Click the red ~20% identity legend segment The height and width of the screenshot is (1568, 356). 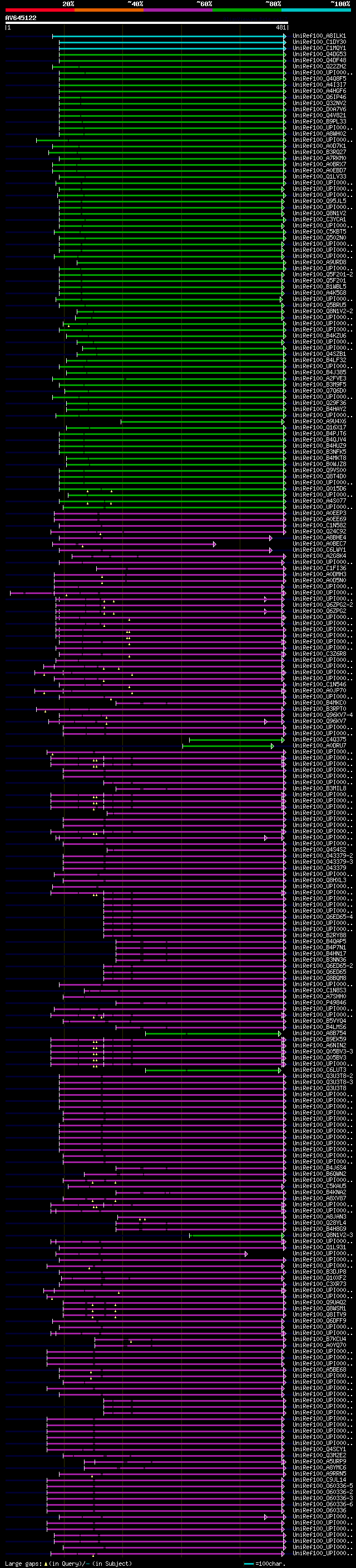click(x=39, y=10)
